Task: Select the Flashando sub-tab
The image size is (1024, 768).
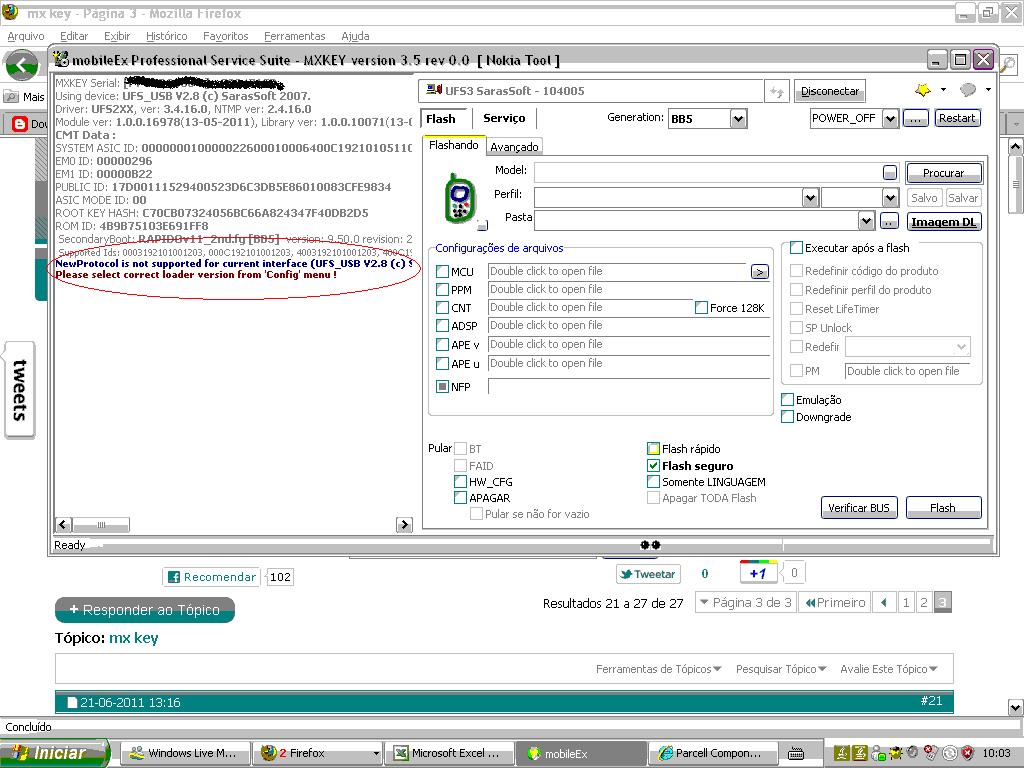Action: (454, 145)
